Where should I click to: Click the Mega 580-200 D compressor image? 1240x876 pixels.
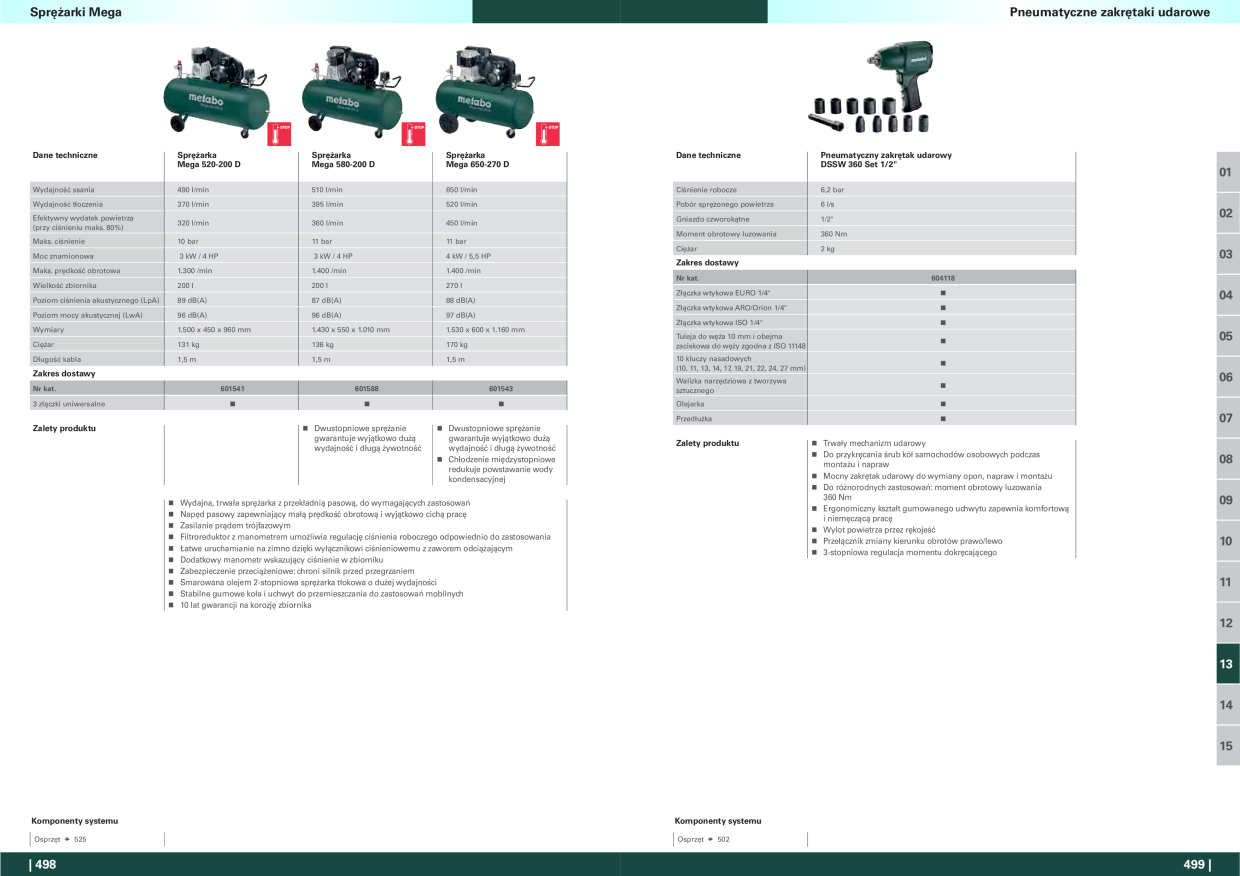351,91
